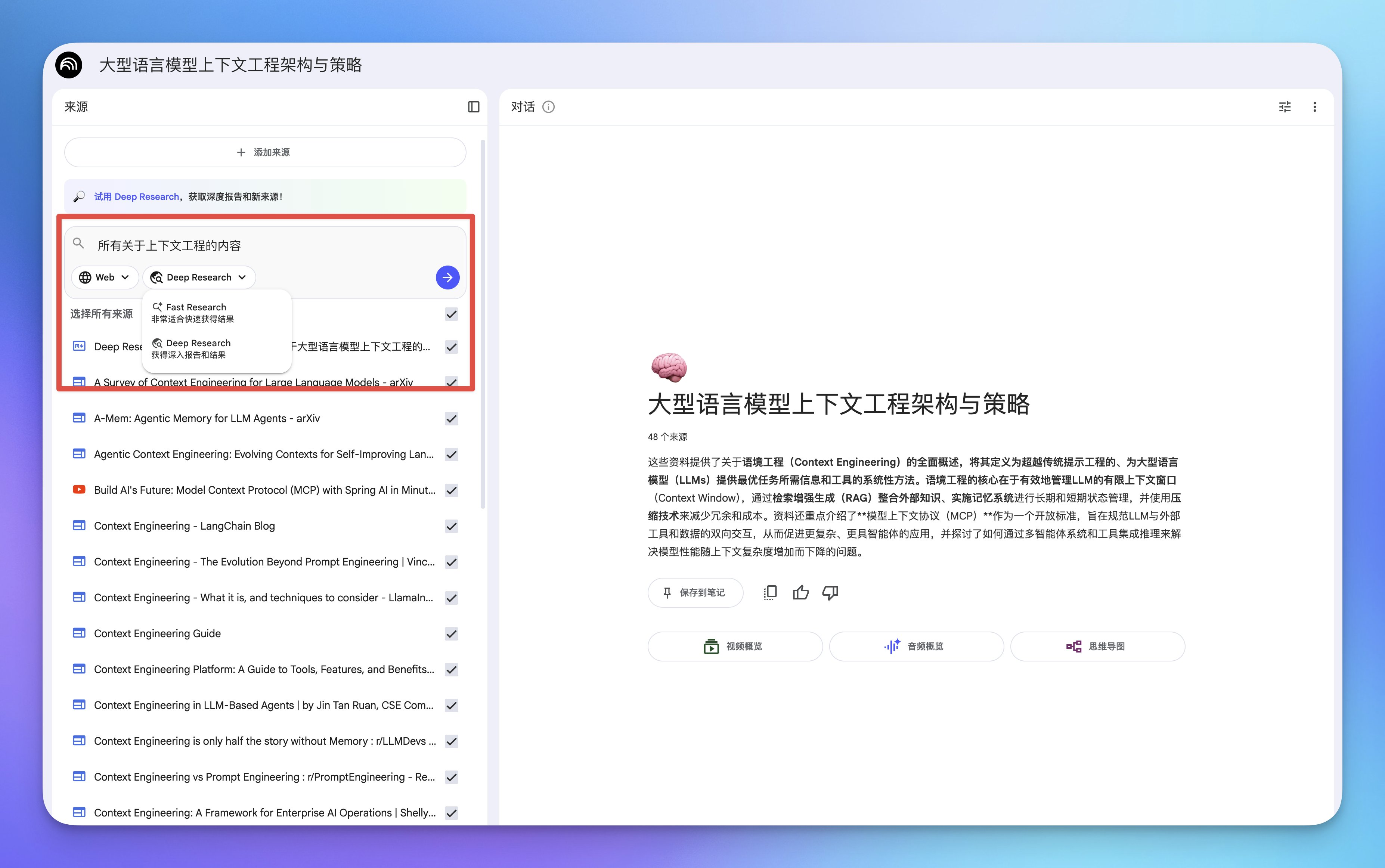Click the blue submit arrow button
The height and width of the screenshot is (868, 1385).
tap(447, 277)
